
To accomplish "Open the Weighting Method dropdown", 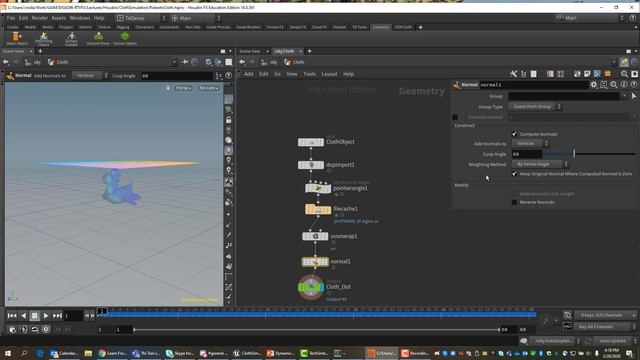I will point(540,164).
